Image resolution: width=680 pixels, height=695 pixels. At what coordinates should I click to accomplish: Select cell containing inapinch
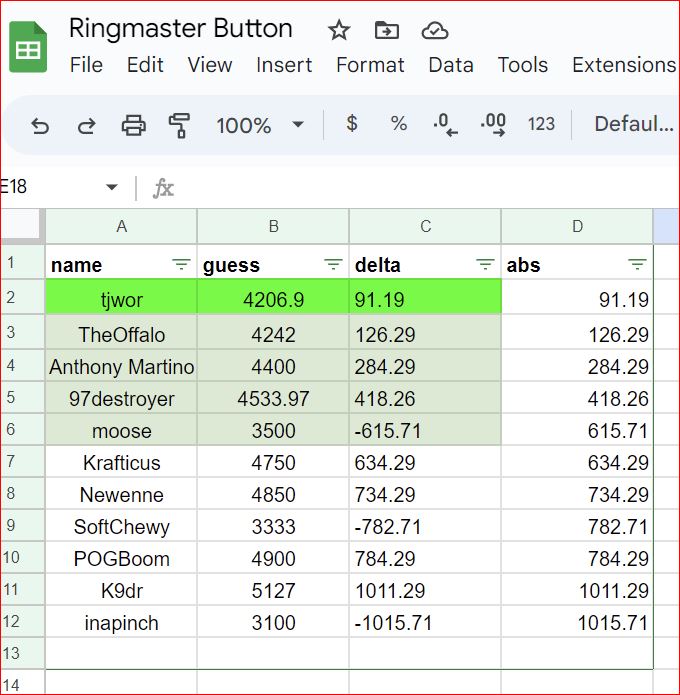point(121,621)
